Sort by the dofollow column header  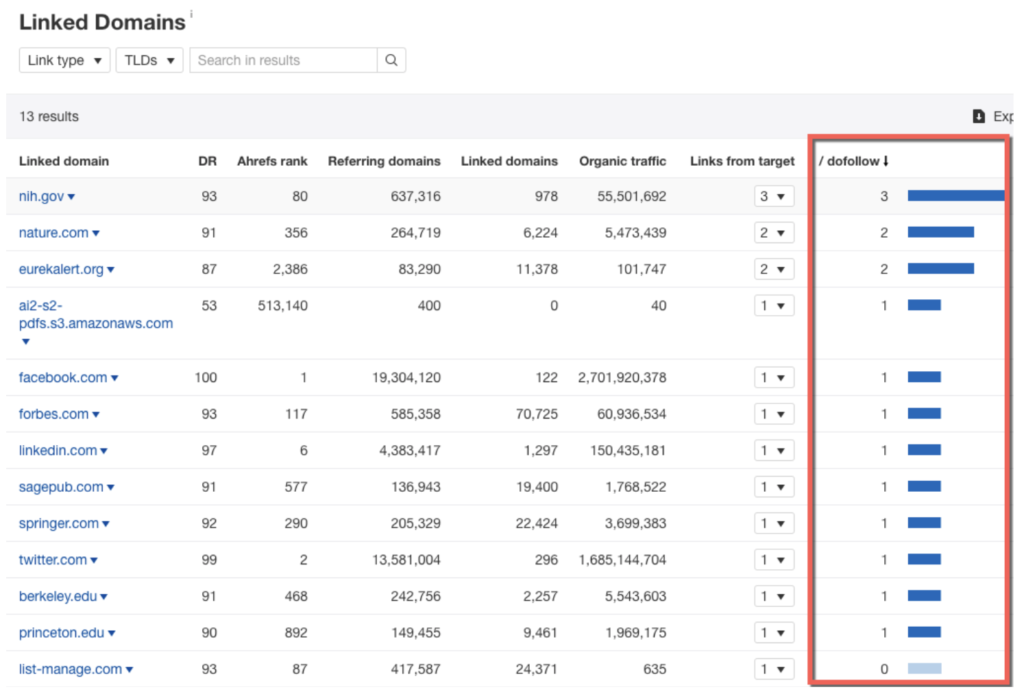point(853,161)
